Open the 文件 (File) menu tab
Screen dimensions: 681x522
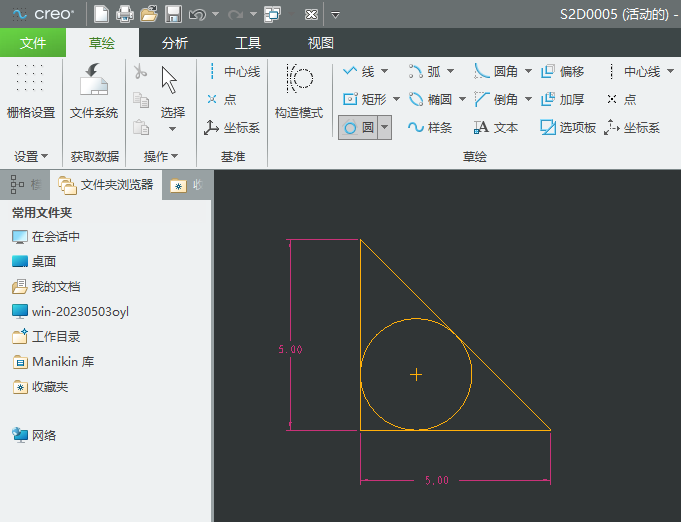click(33, 43)
